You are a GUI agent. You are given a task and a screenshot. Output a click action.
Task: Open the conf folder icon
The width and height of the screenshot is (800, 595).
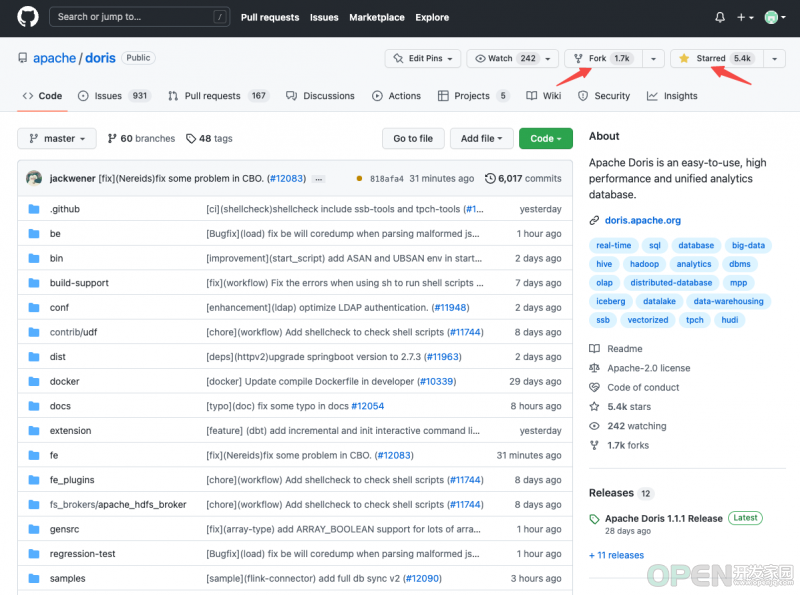point(34,307)
